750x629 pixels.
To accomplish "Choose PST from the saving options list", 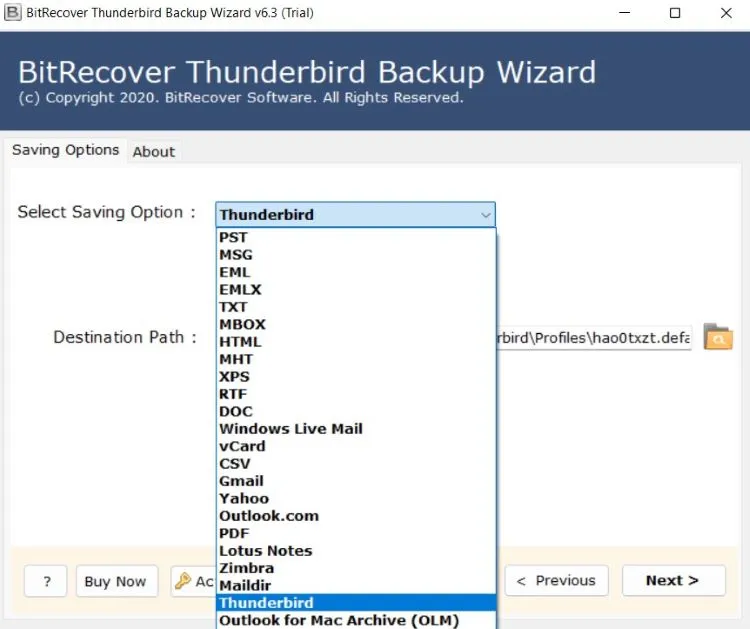I will [x=356, y=237].
